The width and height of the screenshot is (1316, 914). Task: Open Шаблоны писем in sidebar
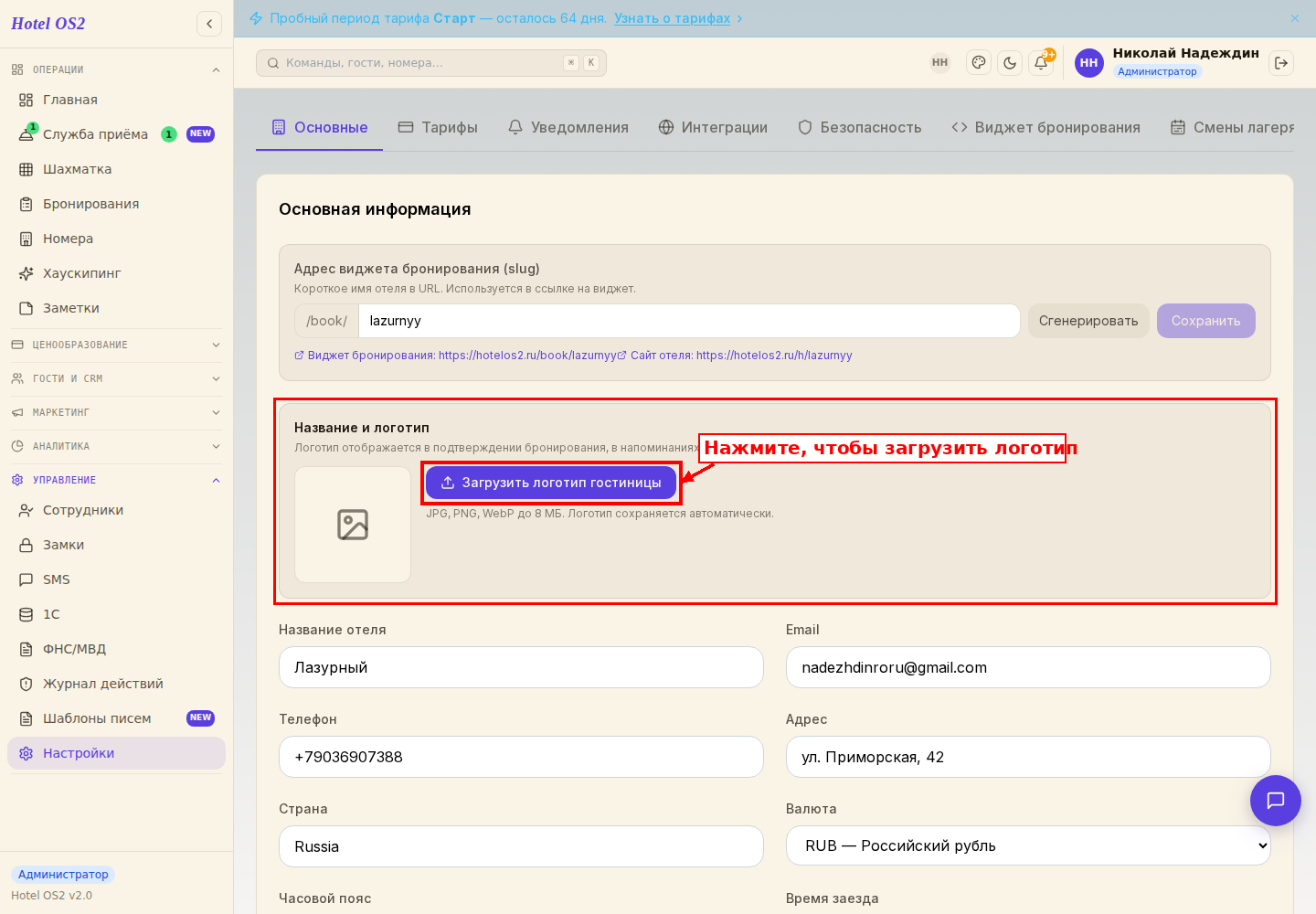pyautogui.click(x=116, y=718)
